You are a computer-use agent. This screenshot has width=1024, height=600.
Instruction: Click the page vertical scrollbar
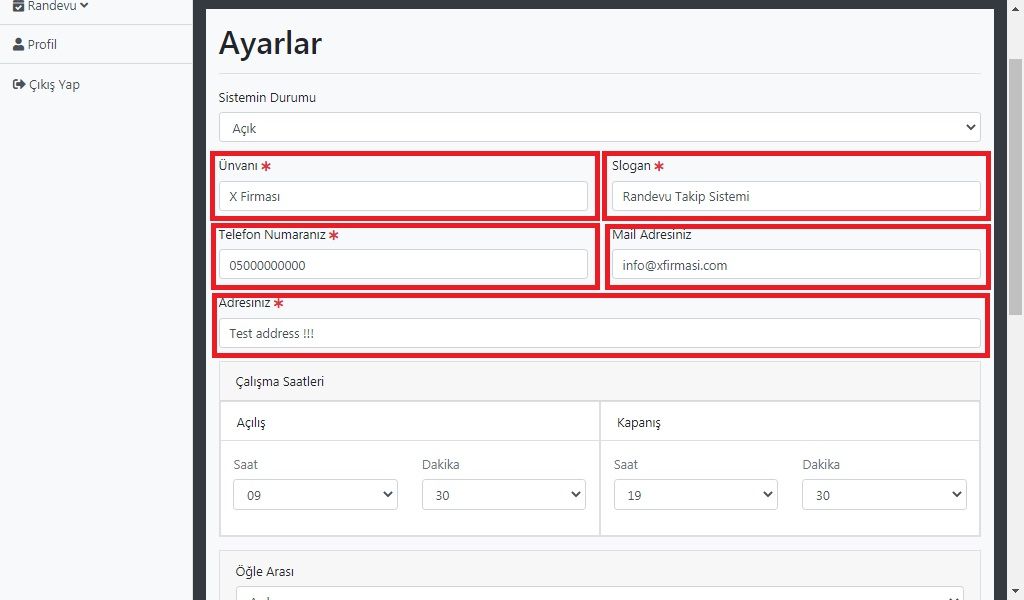click(x=1015, y=190)
